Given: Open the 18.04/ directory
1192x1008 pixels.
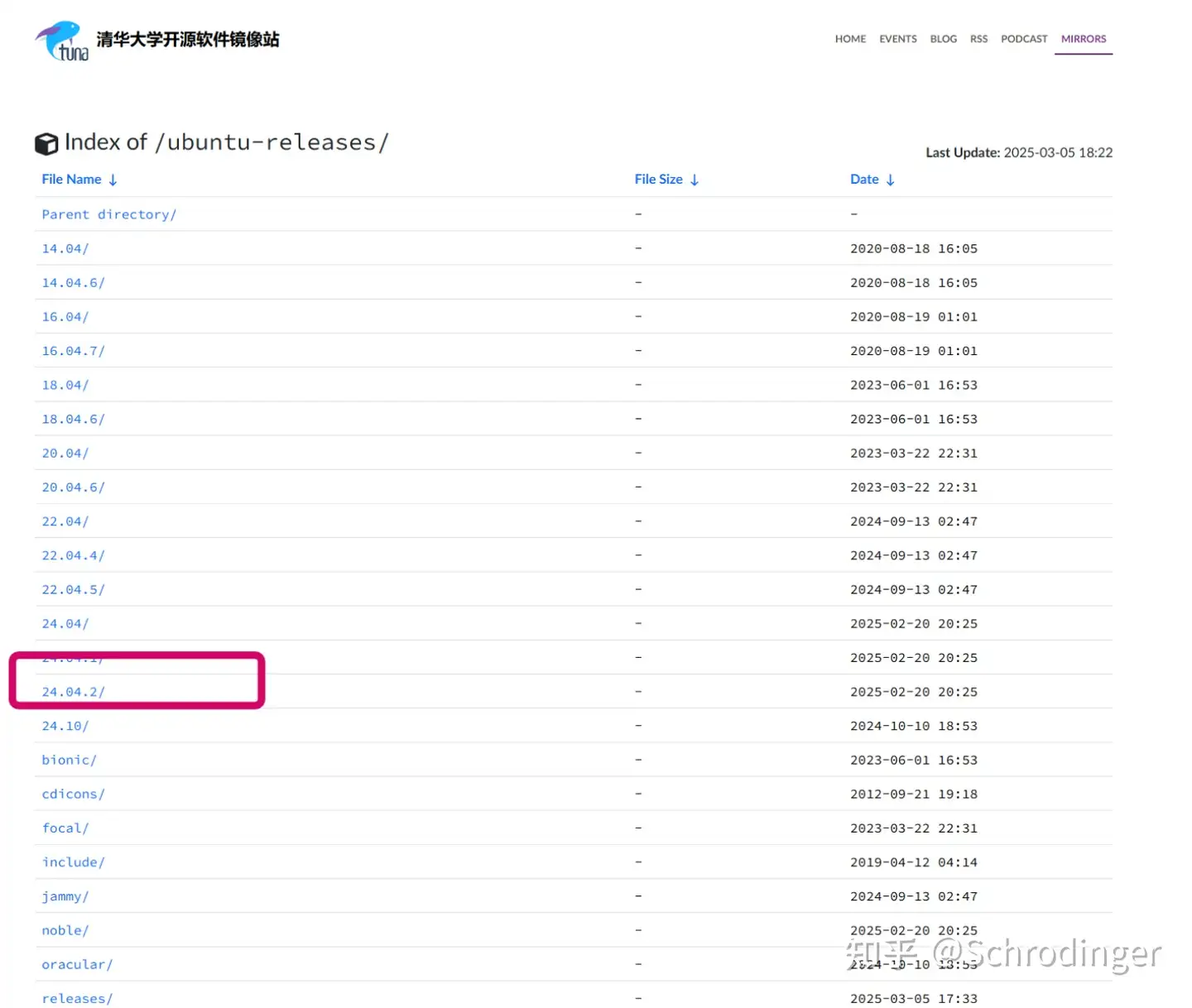Looking at the screenshot, I should coord(65,385).
